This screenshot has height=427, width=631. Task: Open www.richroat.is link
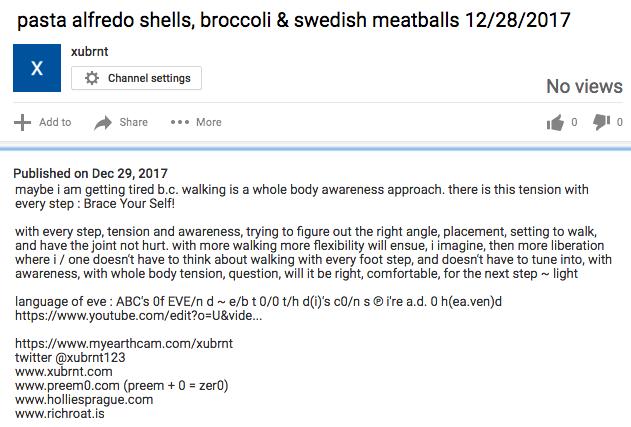click(60, 413)
